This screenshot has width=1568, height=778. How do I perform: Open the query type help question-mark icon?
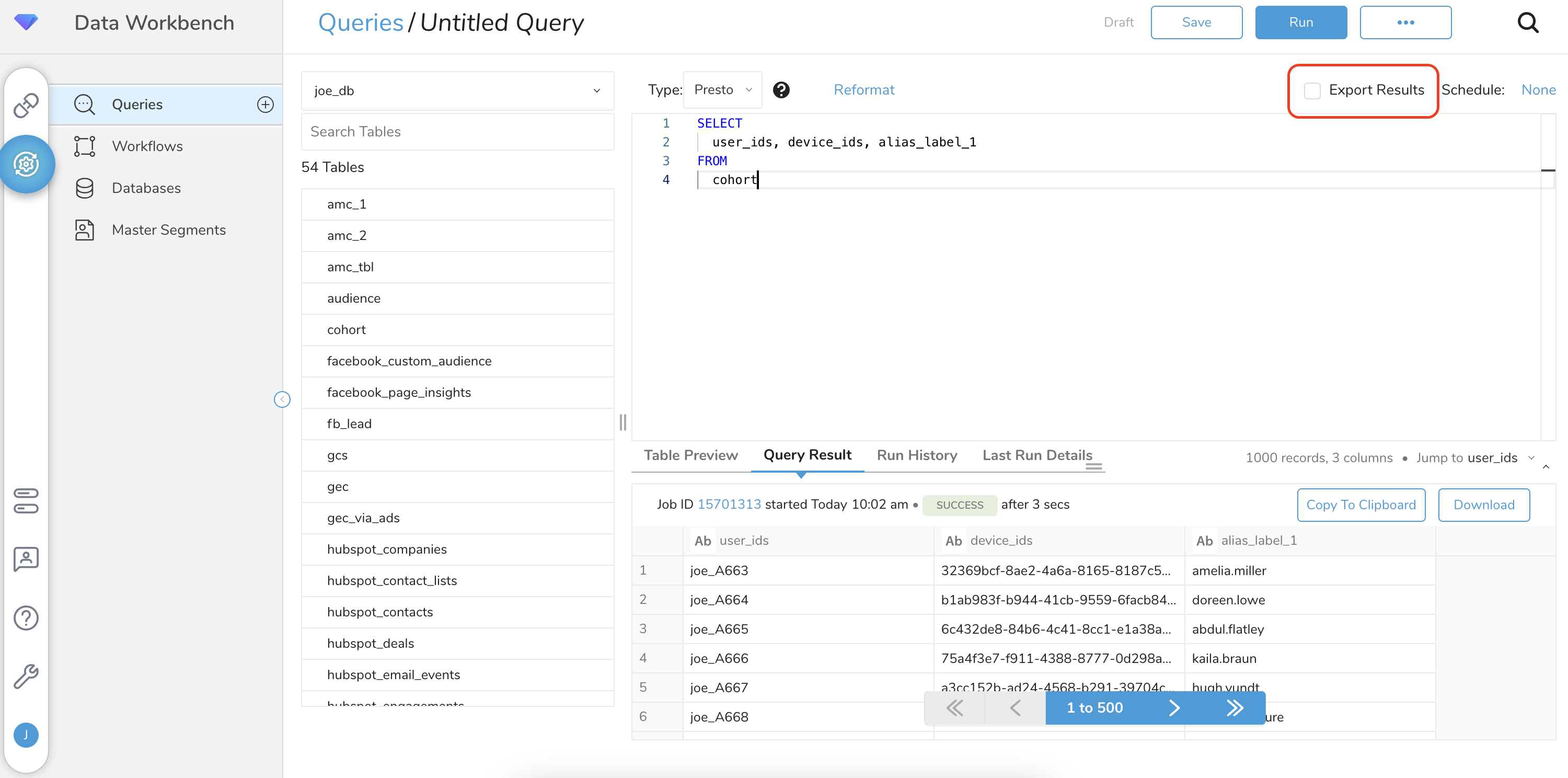(x=781, y=90)
